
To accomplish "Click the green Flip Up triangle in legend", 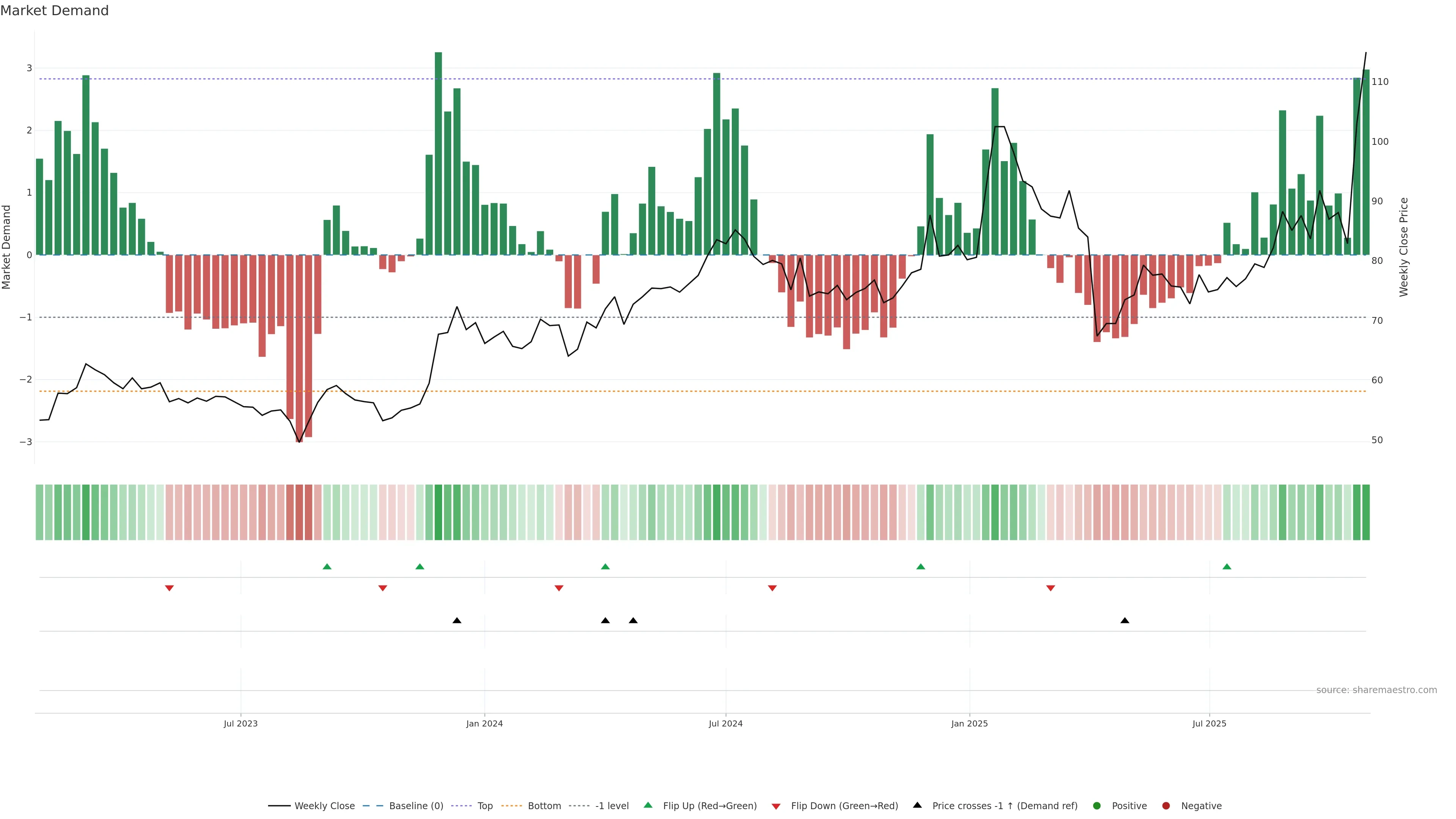I will (x=648, y=805).
